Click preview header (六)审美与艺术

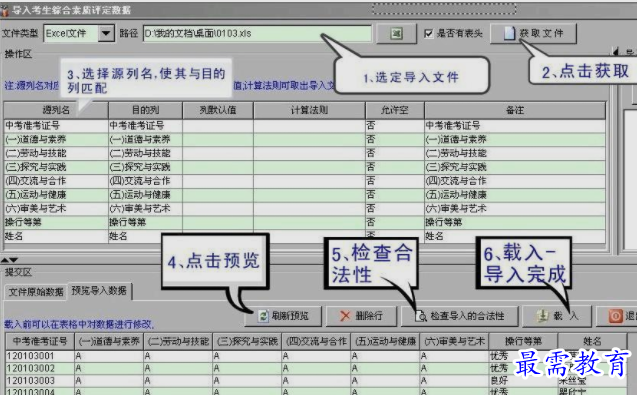coord(454,341)
